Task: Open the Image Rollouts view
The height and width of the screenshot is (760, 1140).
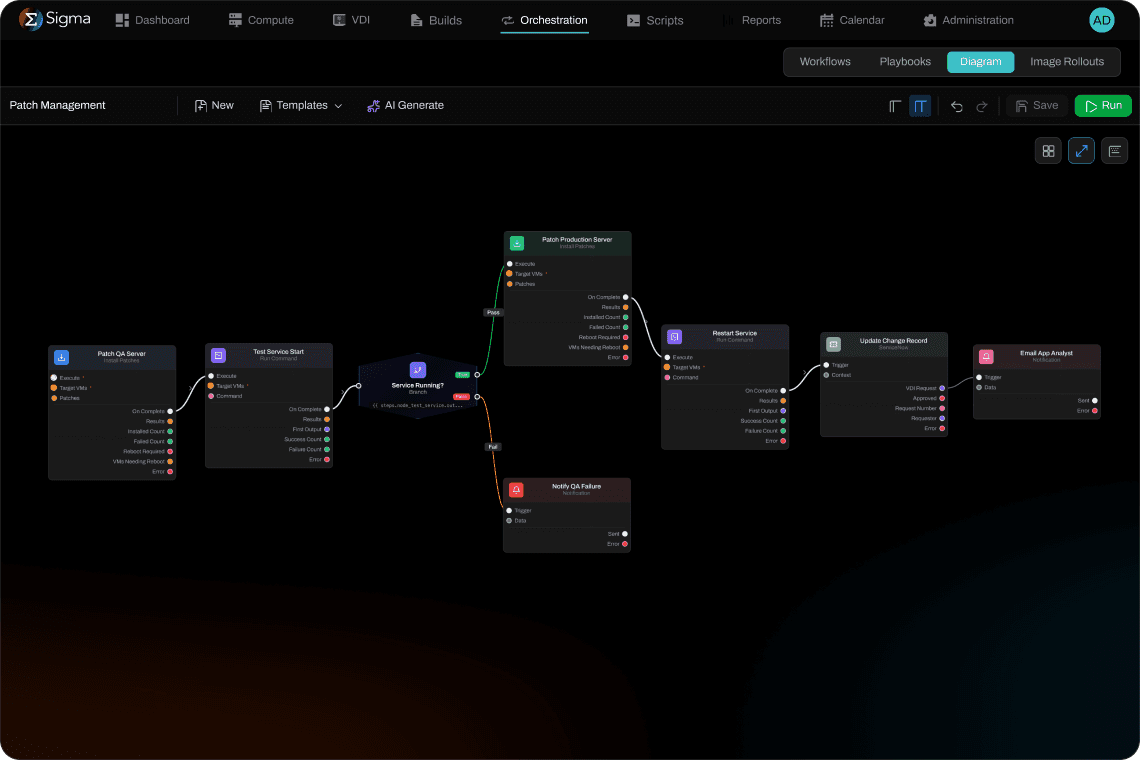Action: pos(1067,62)
